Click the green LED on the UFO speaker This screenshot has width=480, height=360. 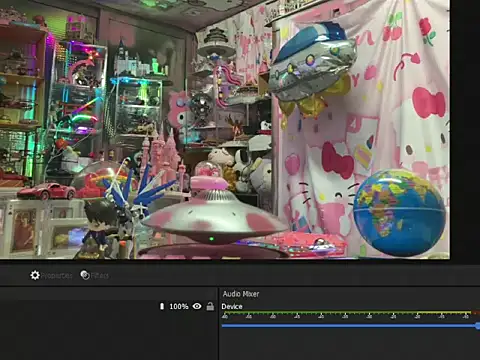click(211, 239)
